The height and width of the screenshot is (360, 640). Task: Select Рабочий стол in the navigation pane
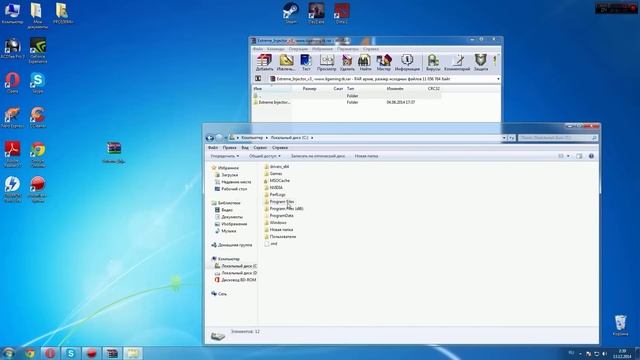[x=231, y=189]
